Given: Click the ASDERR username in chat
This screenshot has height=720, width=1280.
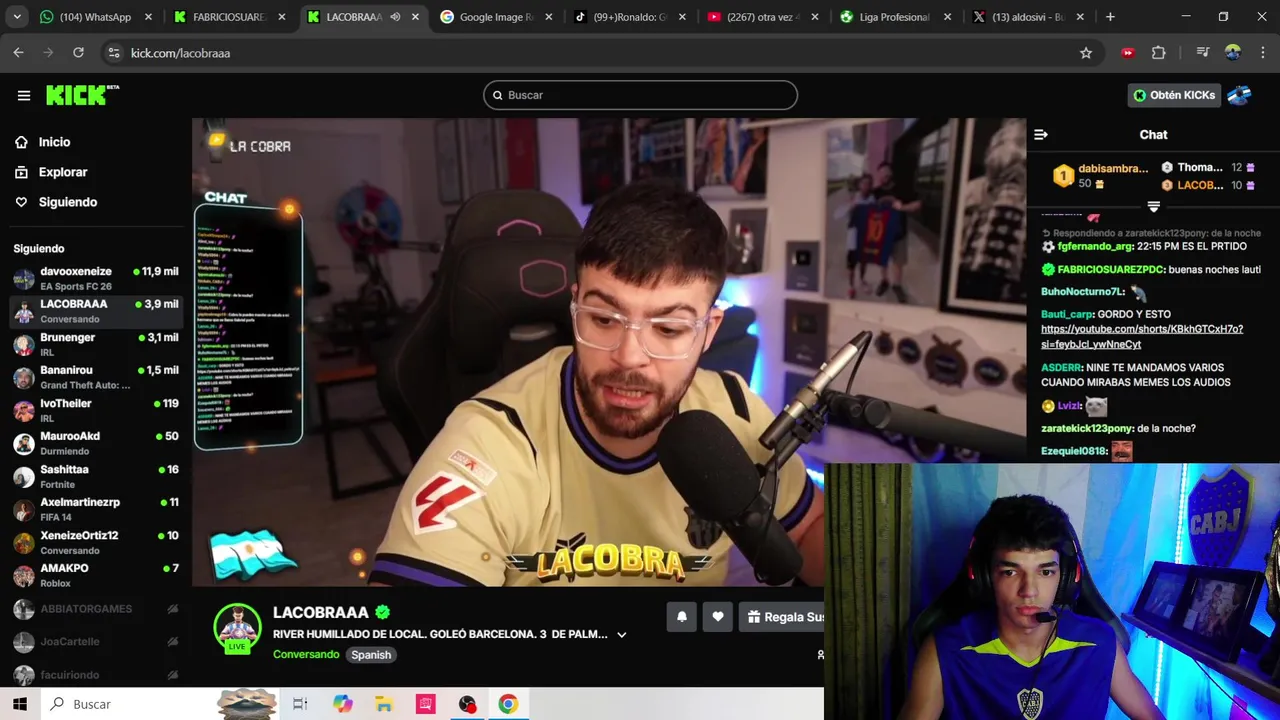Looking at the screenshot, I should coord(1061,368).
